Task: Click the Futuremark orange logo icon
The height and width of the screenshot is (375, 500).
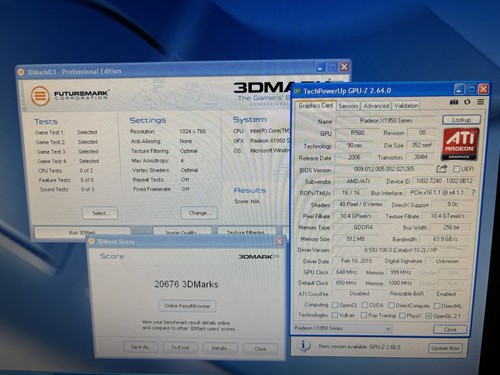Action: point(40,96)
